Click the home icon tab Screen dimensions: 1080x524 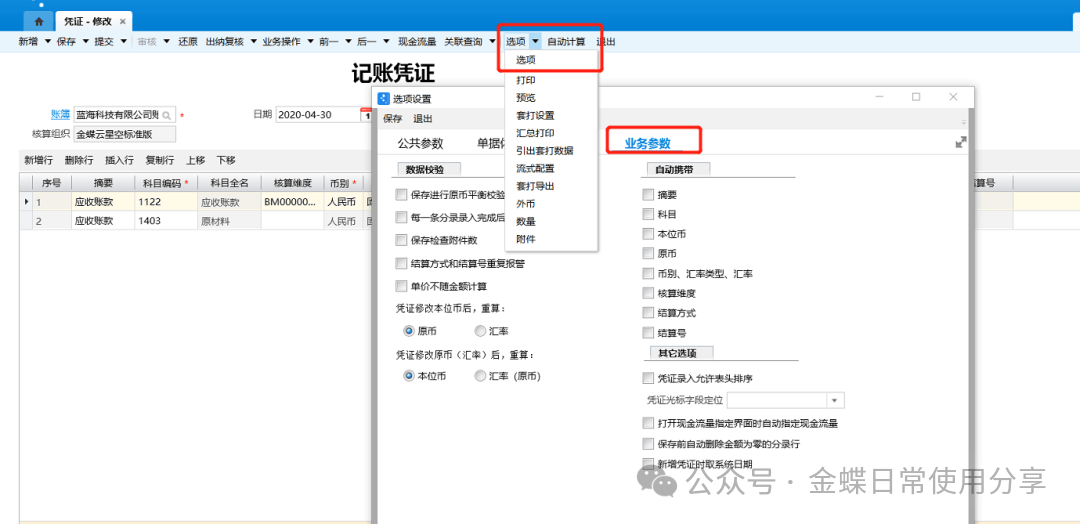[x=38, y=20]
